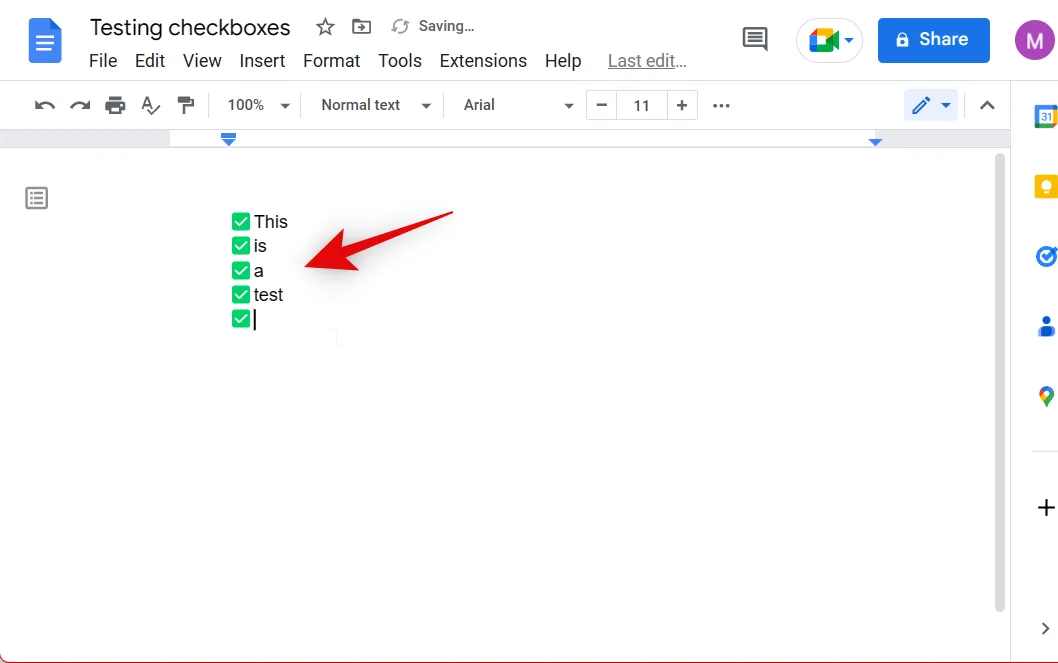Get add-ons with plus icon

click(x=1046, y=507)
